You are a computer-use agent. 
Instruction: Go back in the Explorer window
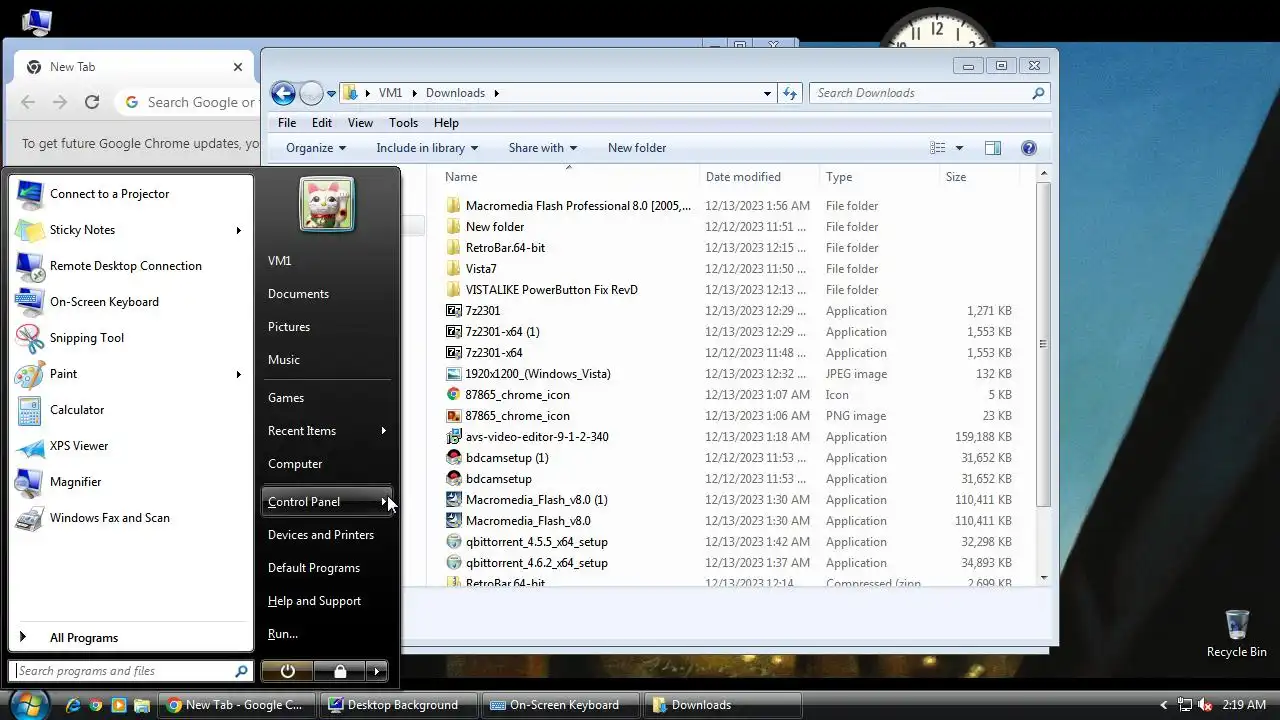283,93
